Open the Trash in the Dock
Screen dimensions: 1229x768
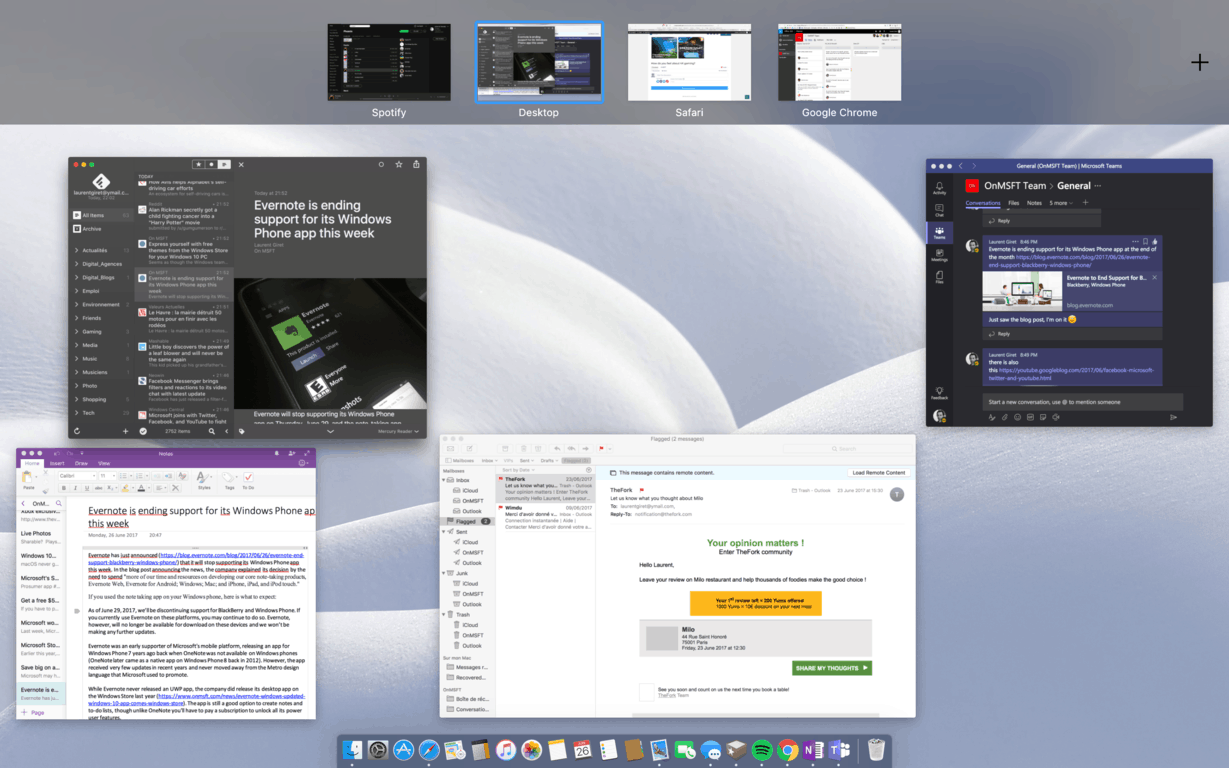(876, 749)
